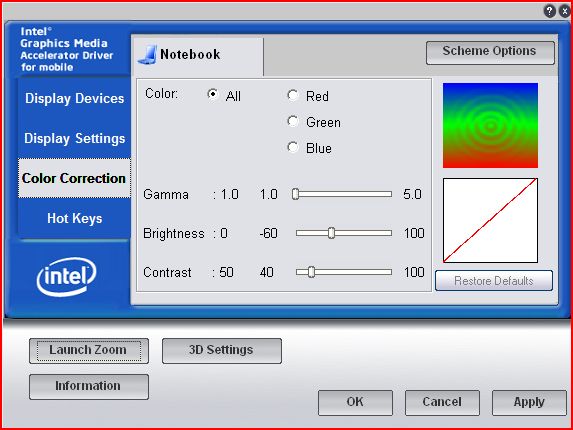Click the Launch Zoom button
This screenshot has height=430, width=573.
point(89,351)
